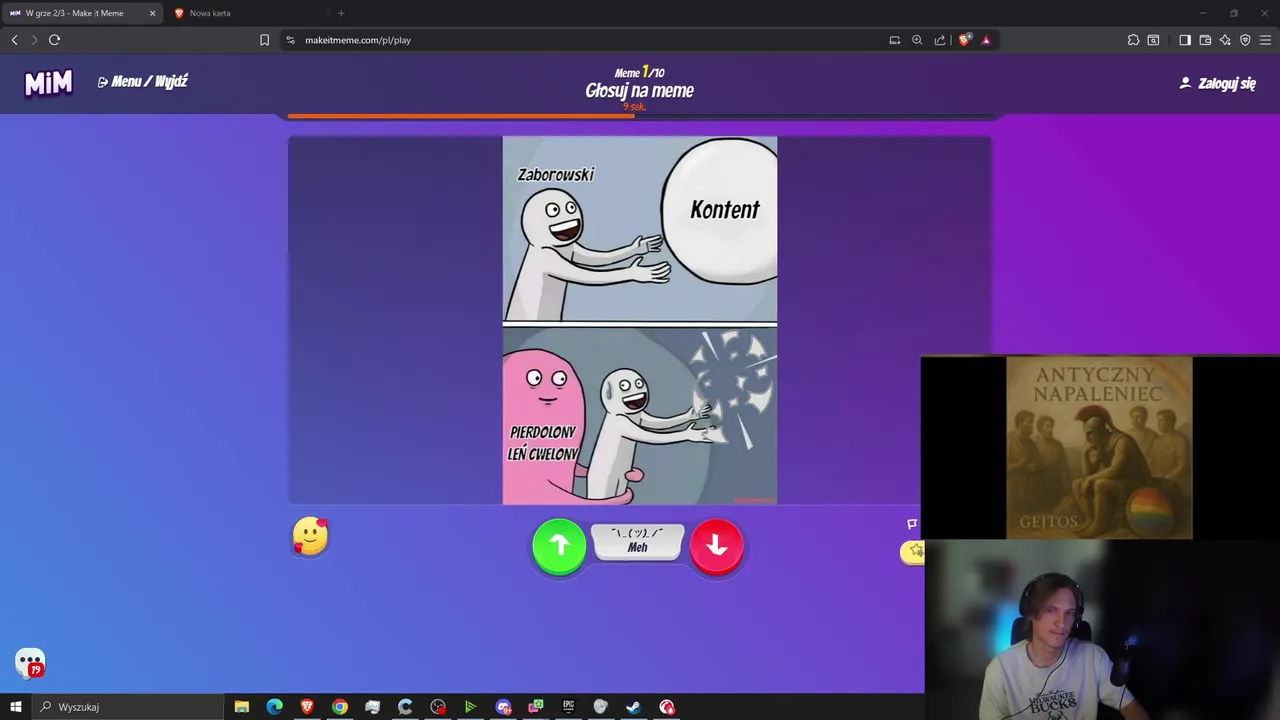Reload the page
The height and width of the screenshot is (720, 1280).
point(54,40)
